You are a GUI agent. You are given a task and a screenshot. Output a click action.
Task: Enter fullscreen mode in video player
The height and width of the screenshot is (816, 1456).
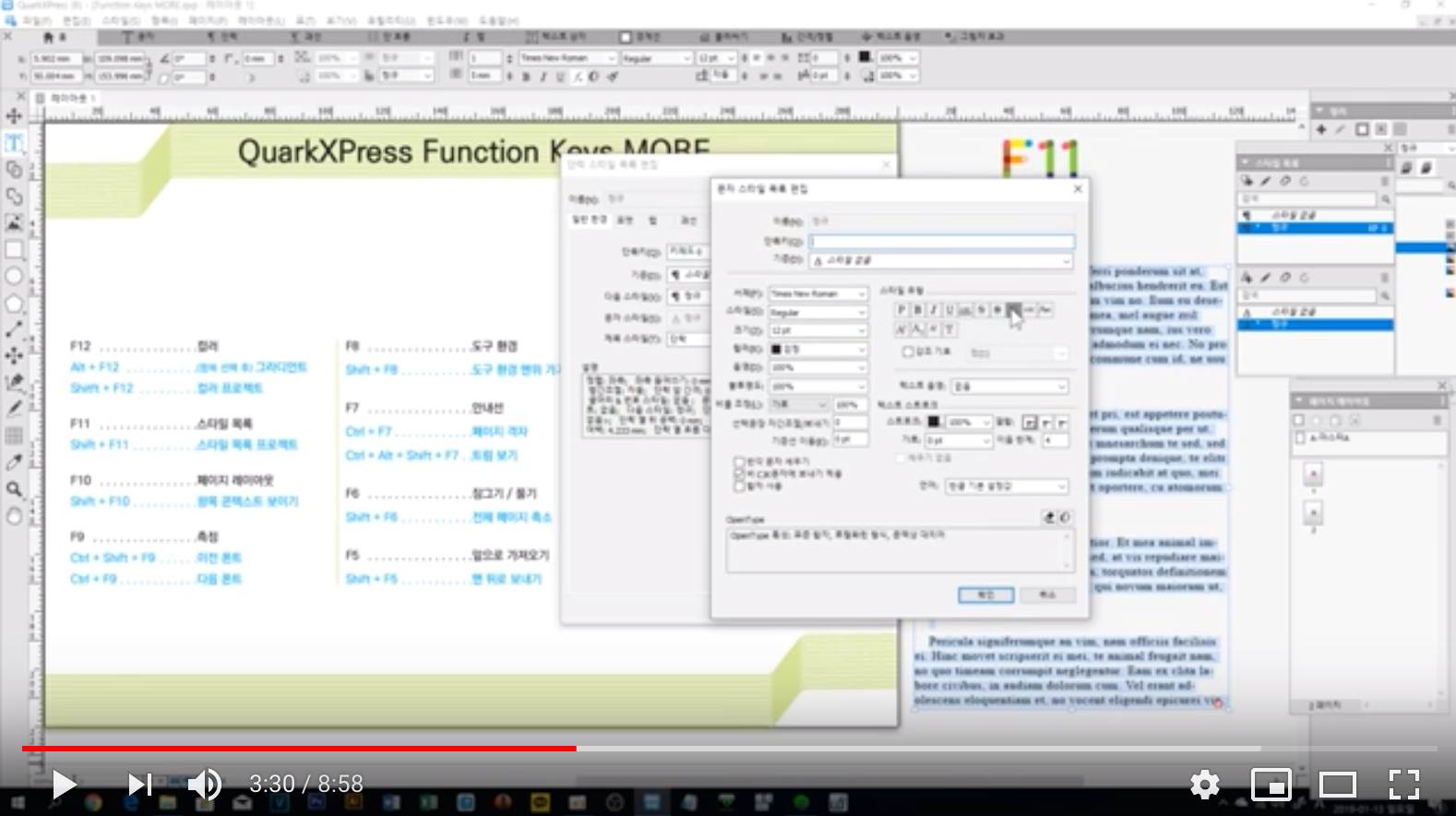tap(1403, 785)
